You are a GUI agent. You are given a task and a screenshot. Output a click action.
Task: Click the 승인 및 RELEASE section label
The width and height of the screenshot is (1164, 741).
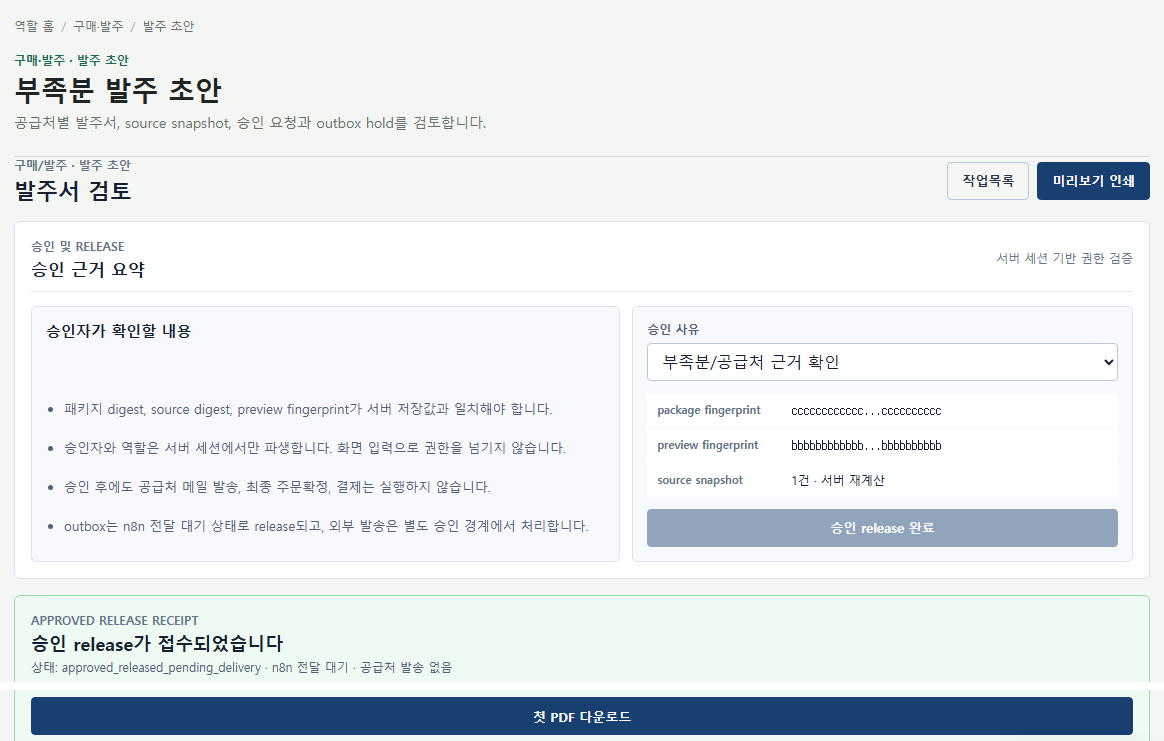pos(77,247)
